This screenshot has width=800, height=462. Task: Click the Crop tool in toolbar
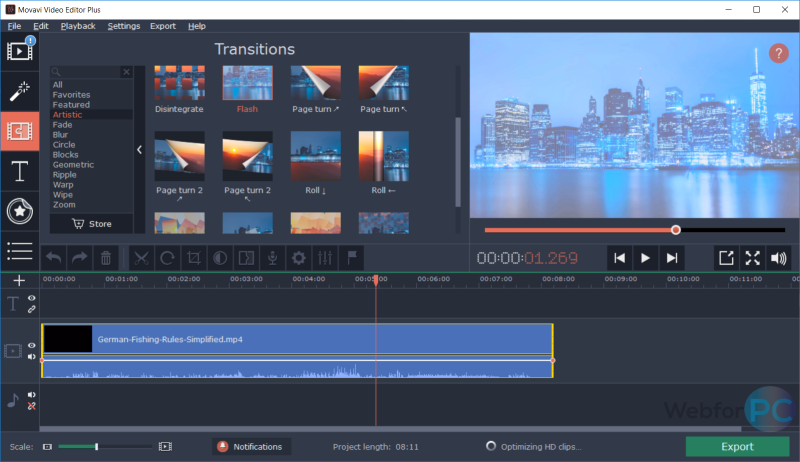click(x=194, y=257)
